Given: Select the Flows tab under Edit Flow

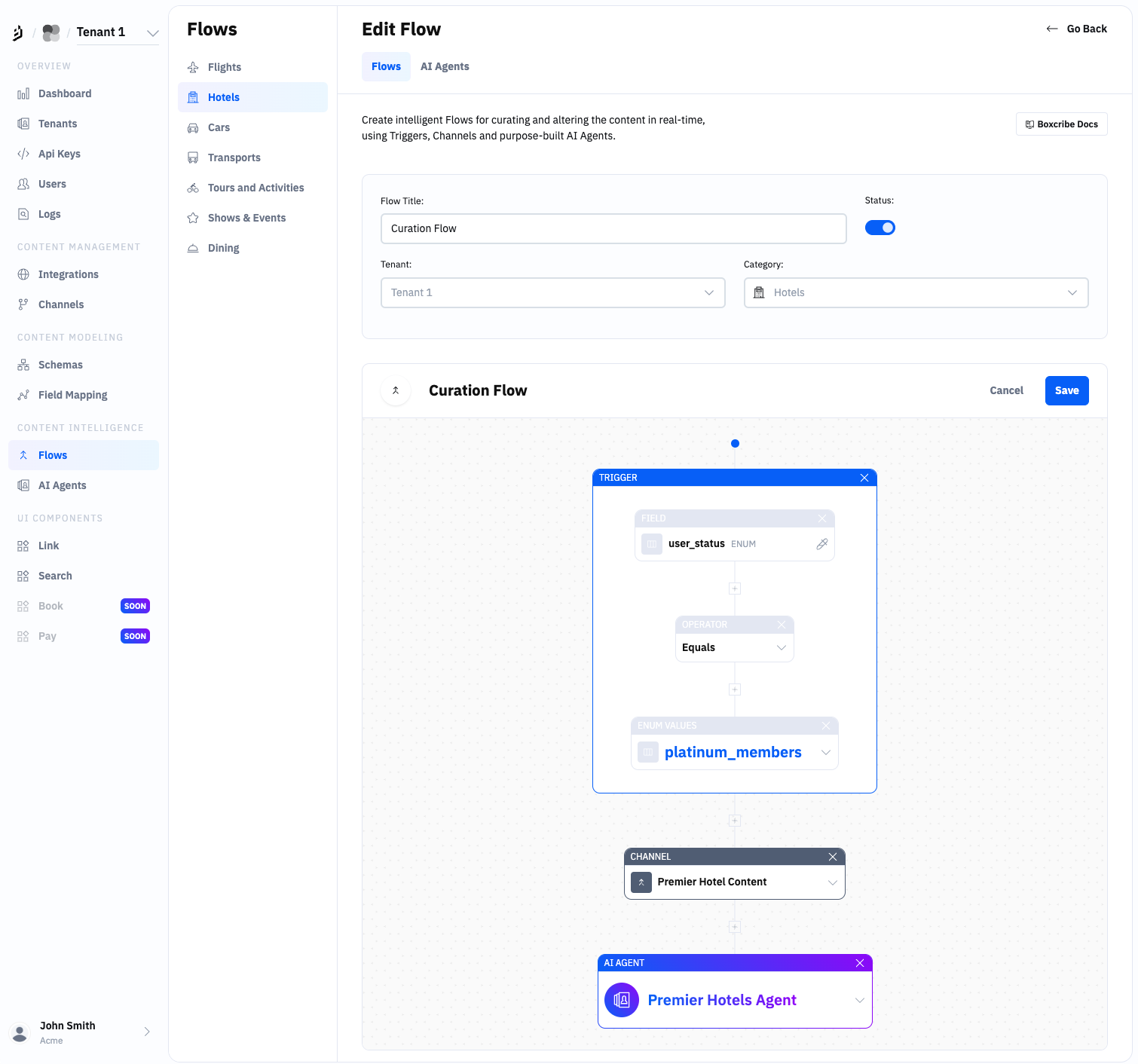Looking at the screenshot, I should tap(386, 66).
